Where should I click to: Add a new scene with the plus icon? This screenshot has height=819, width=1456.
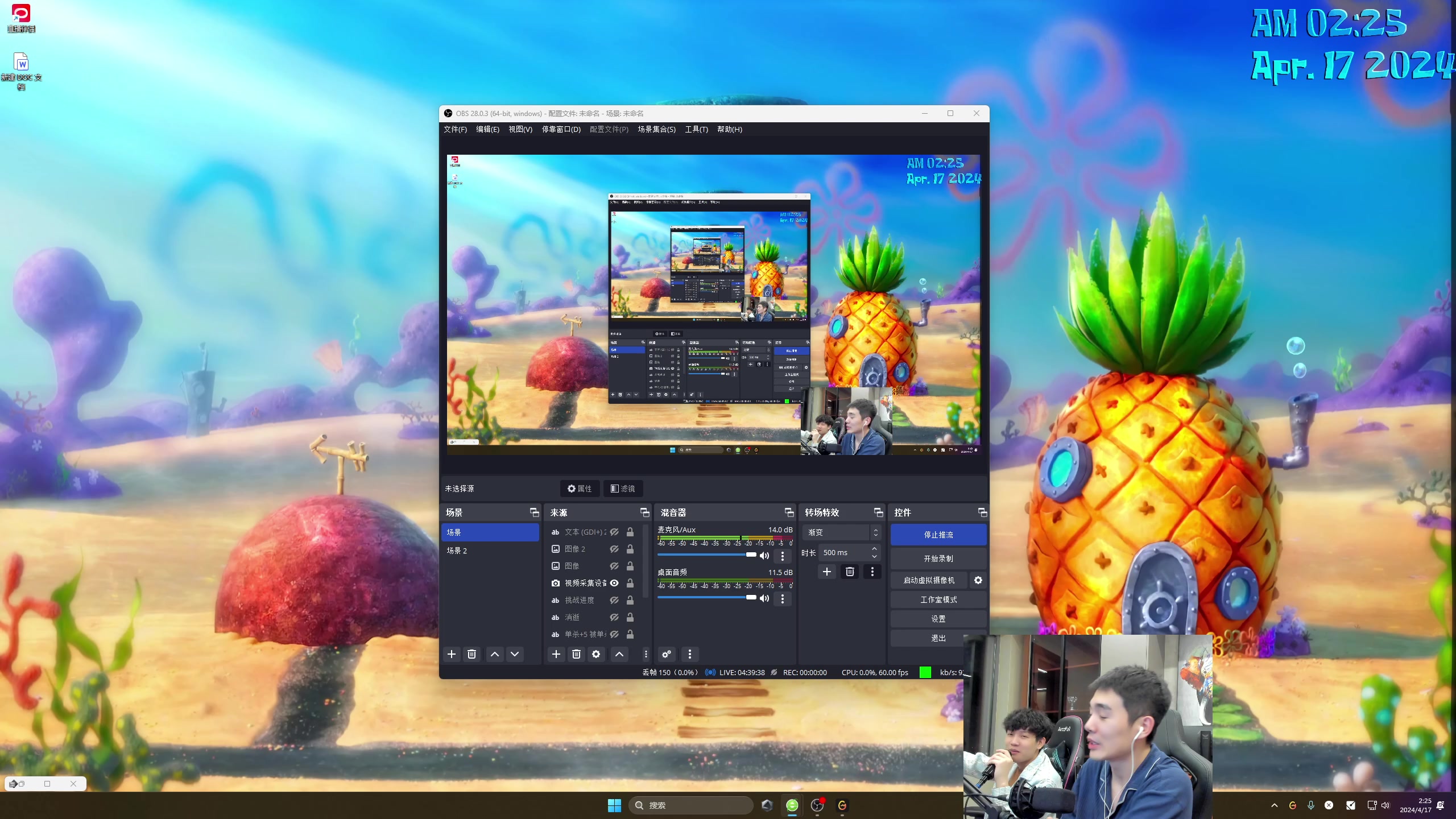coord(452,654)
